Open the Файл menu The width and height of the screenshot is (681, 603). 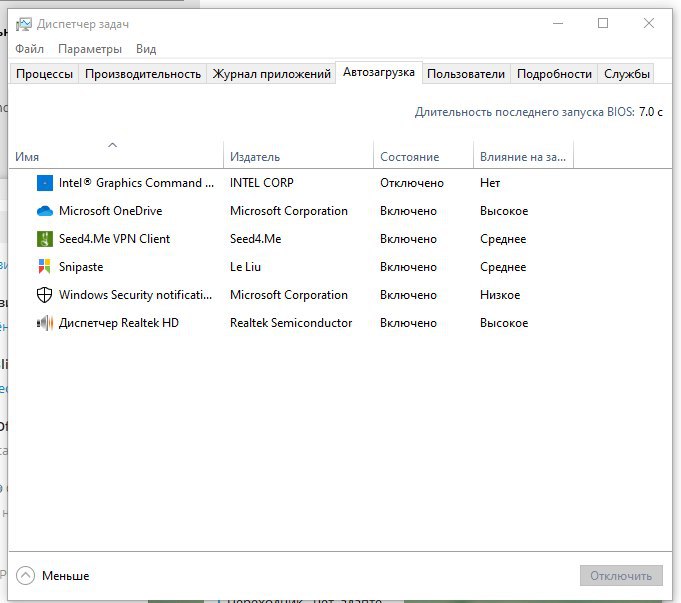[30, 49]
